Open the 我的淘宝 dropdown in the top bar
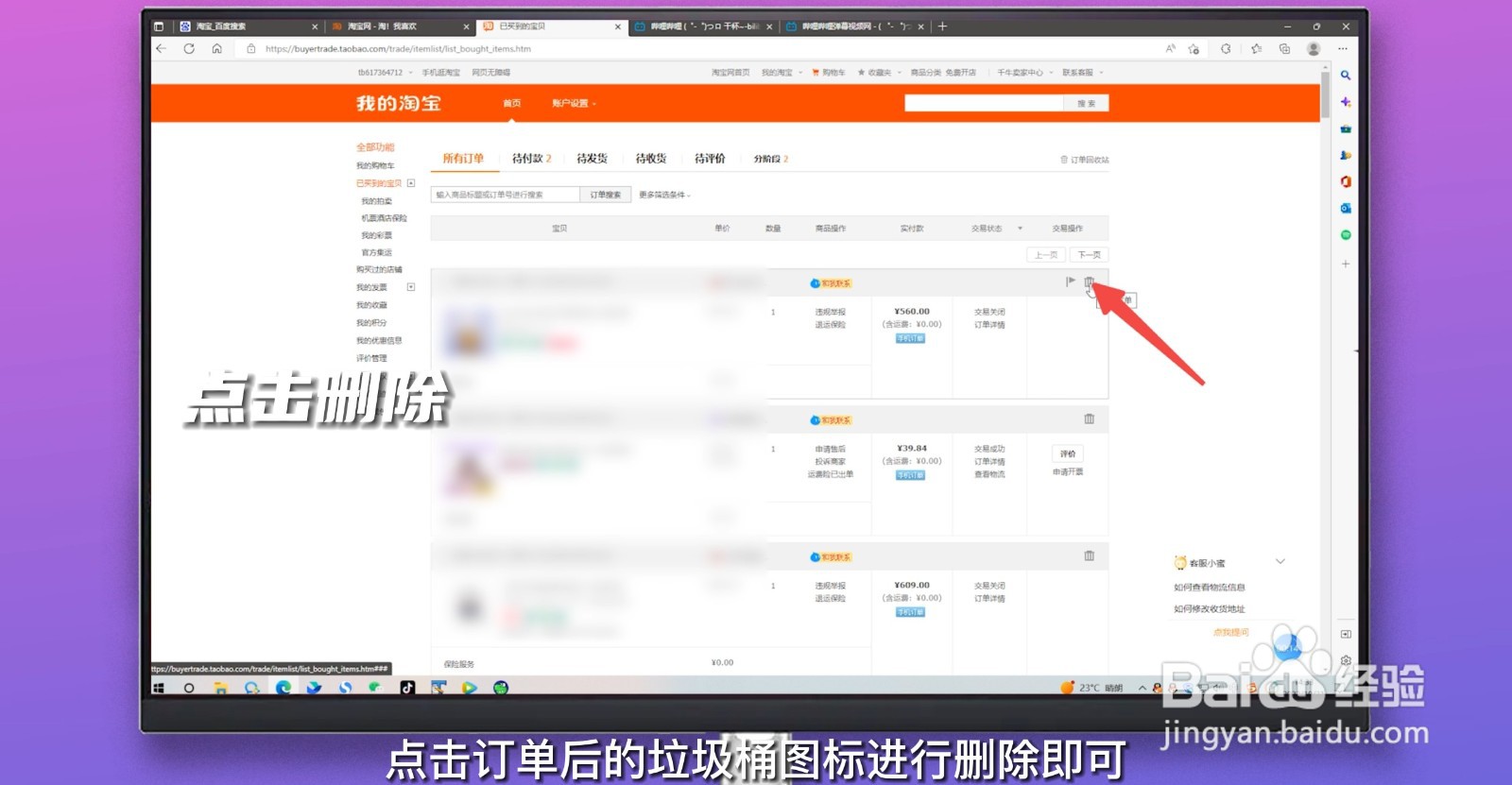This screenshot has height=785, width=1512. coord(782,73)
